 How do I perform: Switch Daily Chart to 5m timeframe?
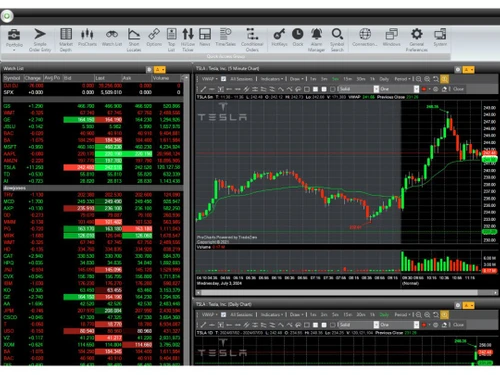[335, 315]
